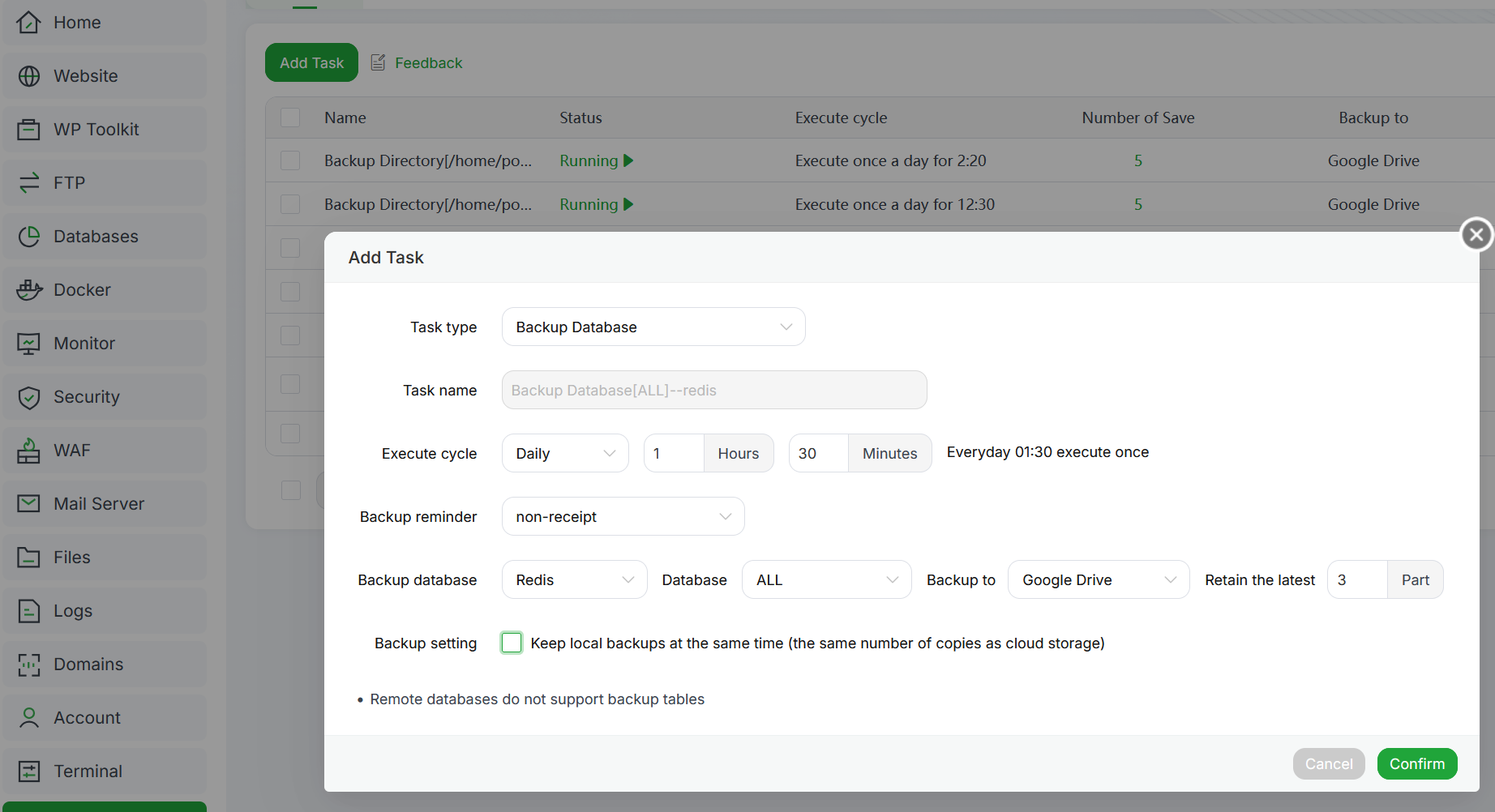Open the Website menu item

click(x=85, y=76)
